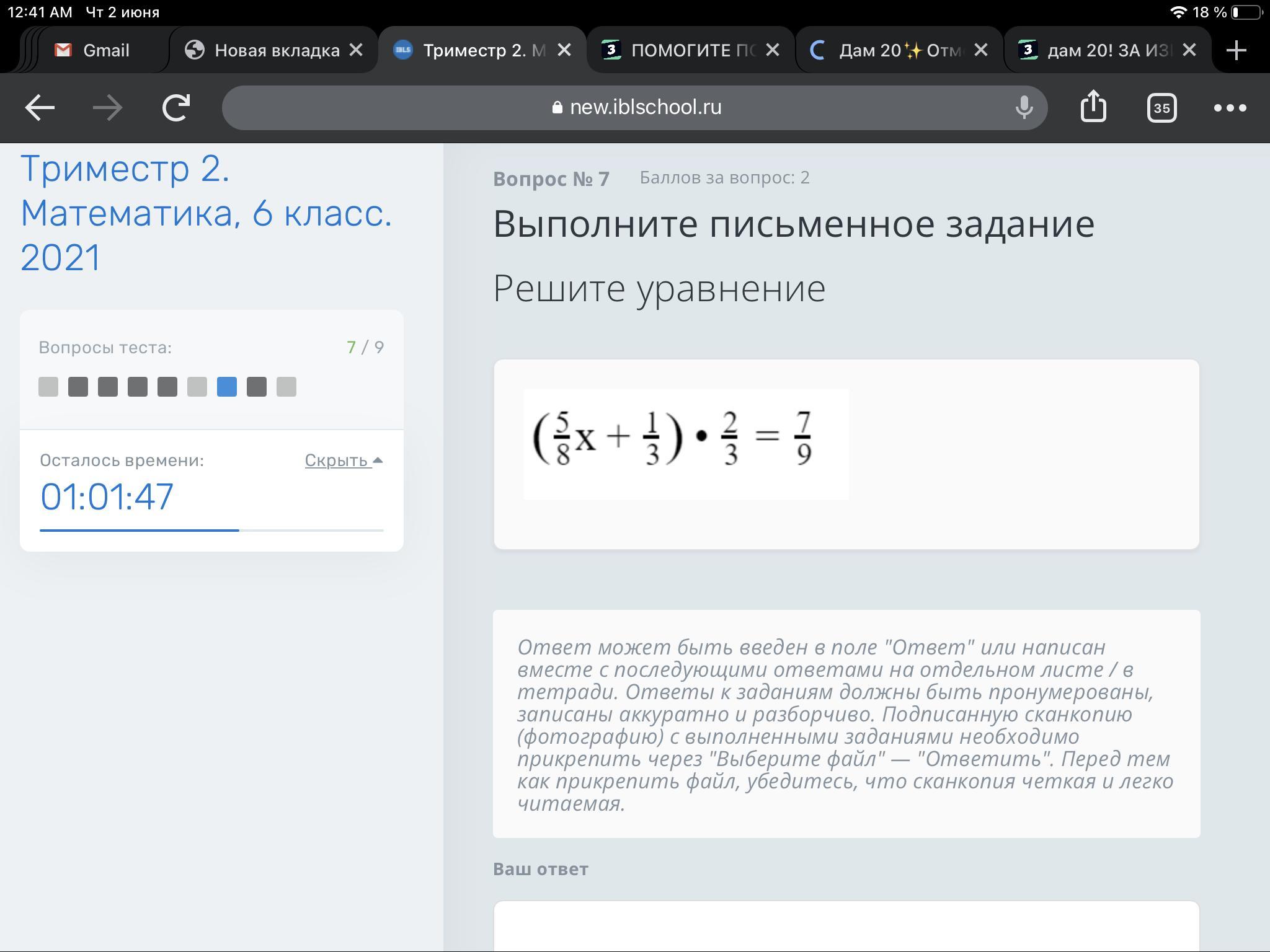Open the tab switcher showing 35
This screenshot has width=1270, height=952.
1161,108
